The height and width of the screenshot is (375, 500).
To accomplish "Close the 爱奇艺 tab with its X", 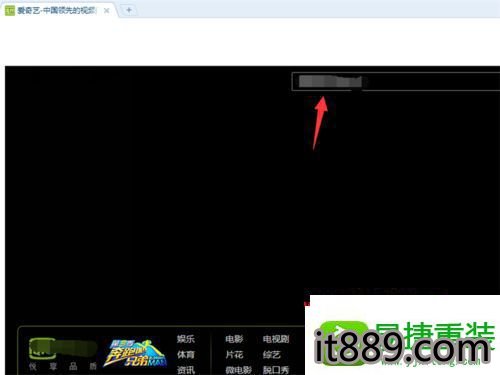I will (x=107, y=11).
